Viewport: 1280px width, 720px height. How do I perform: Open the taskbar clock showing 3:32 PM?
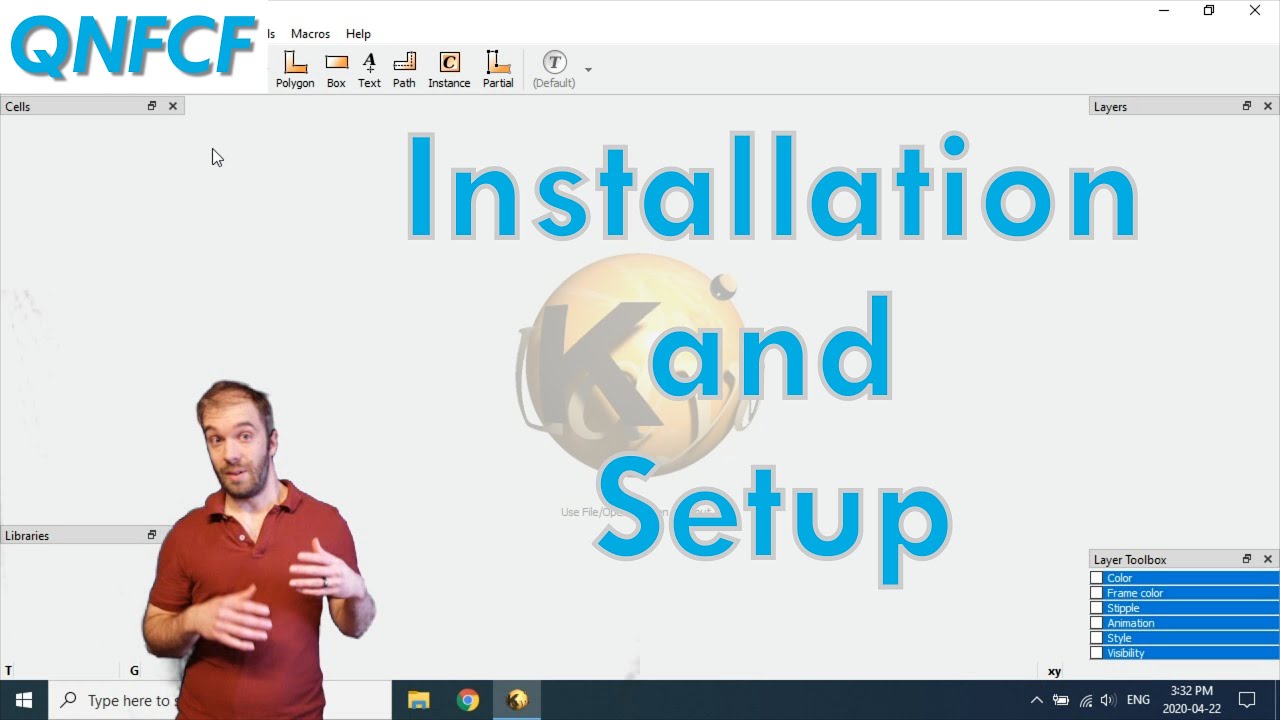tap(1192, 700)
